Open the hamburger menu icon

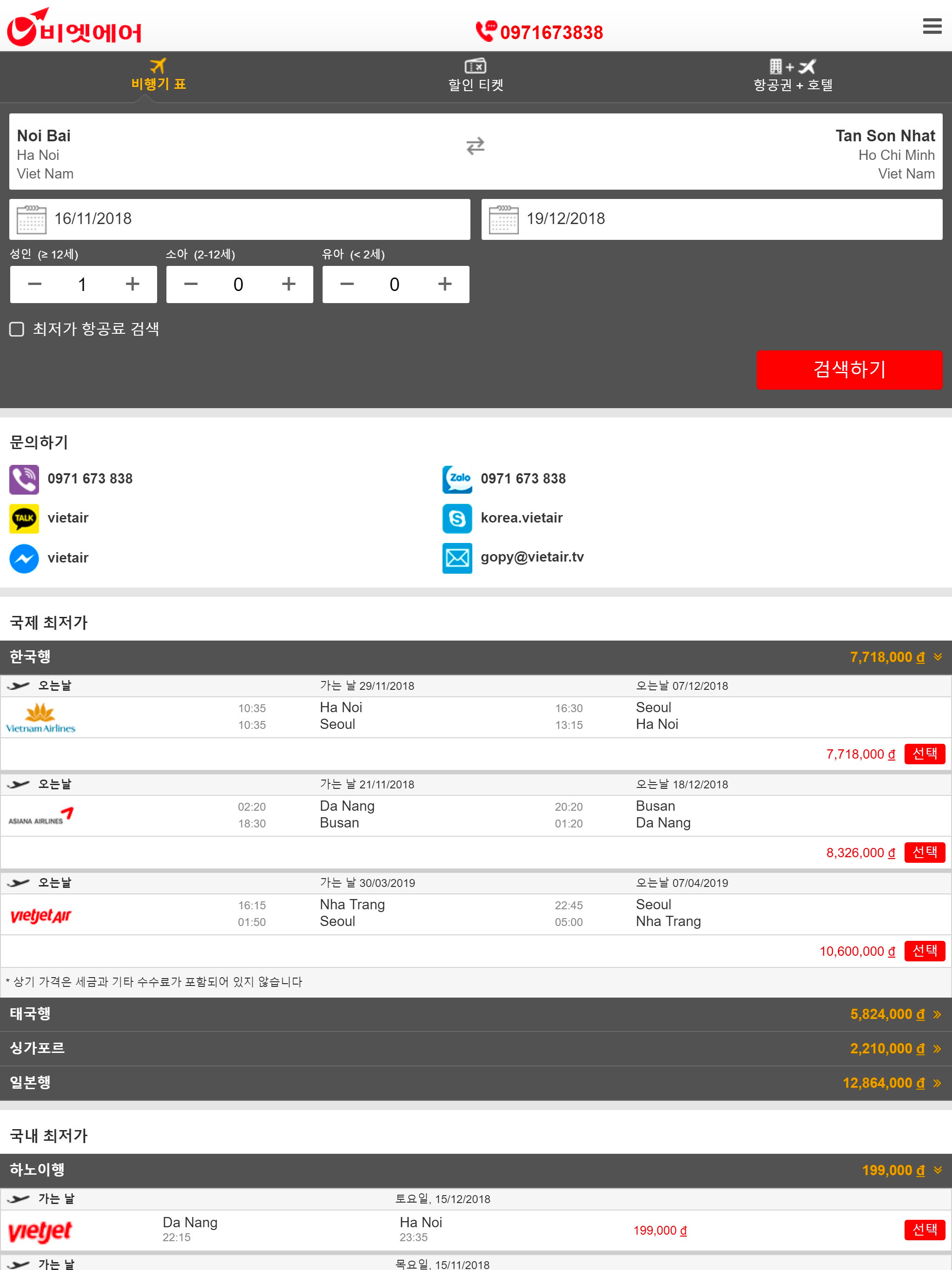coord(932,26)
